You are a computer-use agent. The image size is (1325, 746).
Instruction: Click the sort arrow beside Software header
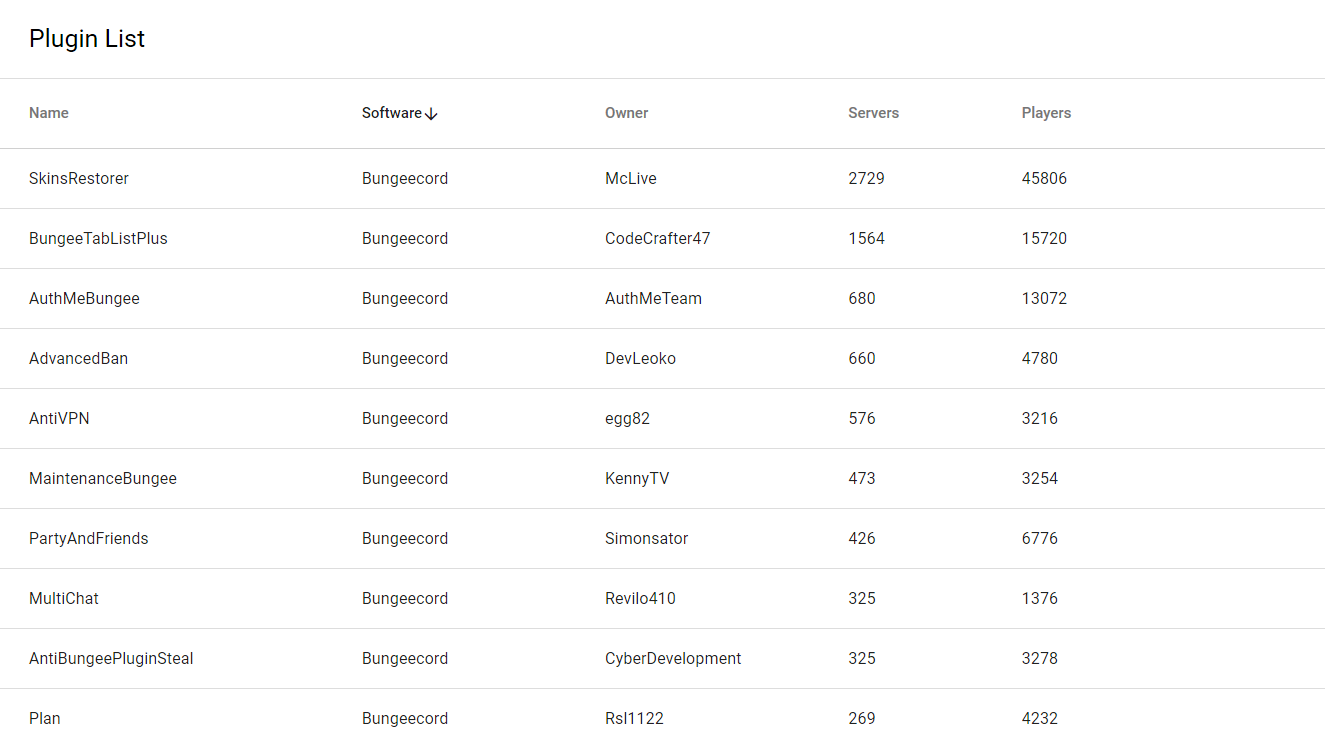tap(431, 114)
